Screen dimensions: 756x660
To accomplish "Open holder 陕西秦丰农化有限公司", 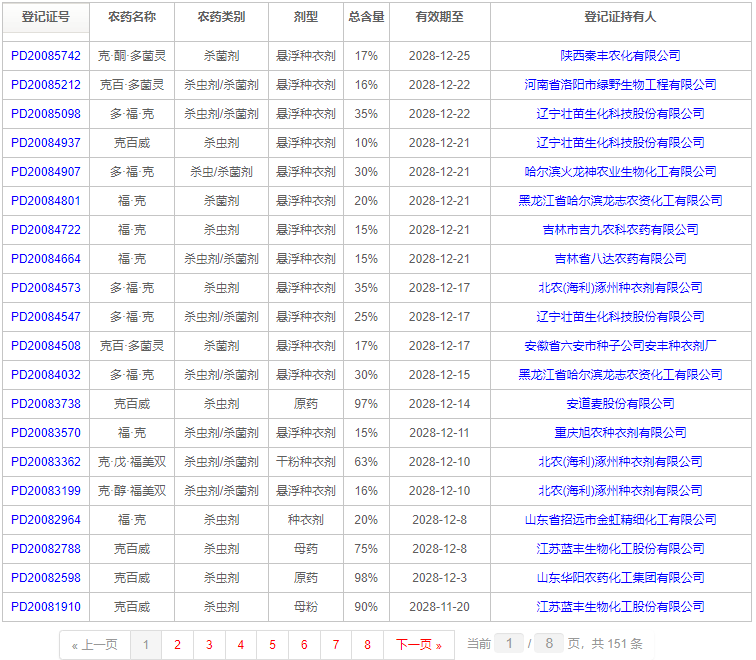I will pos(620,56).
